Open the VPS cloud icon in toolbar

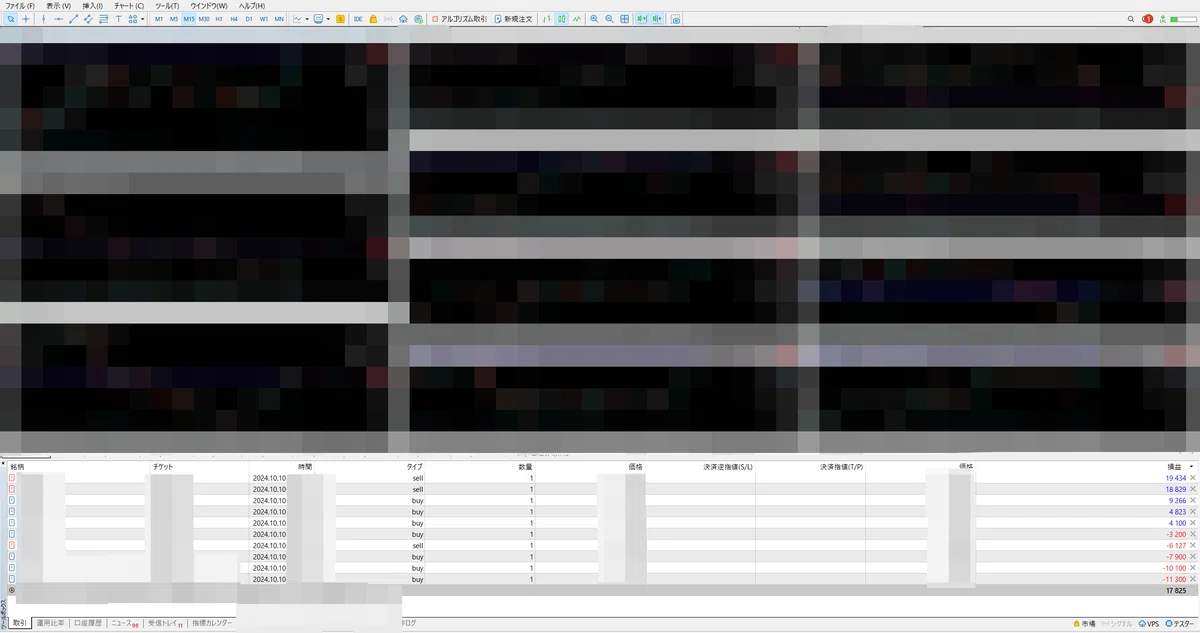[x=403, y=19]
